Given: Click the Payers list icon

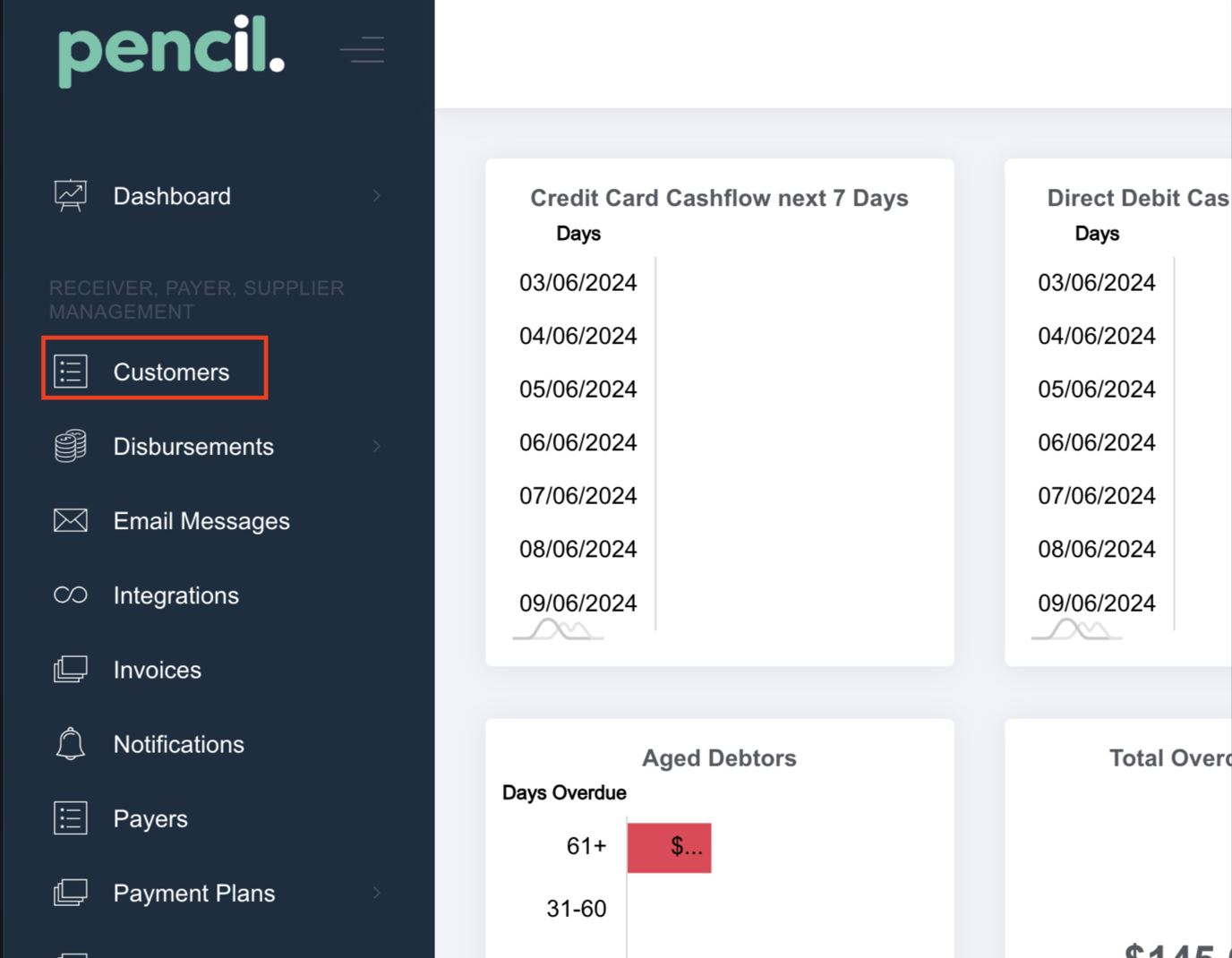Looking at the screenshot, I should pyautogui.click(x=70, y=818).
